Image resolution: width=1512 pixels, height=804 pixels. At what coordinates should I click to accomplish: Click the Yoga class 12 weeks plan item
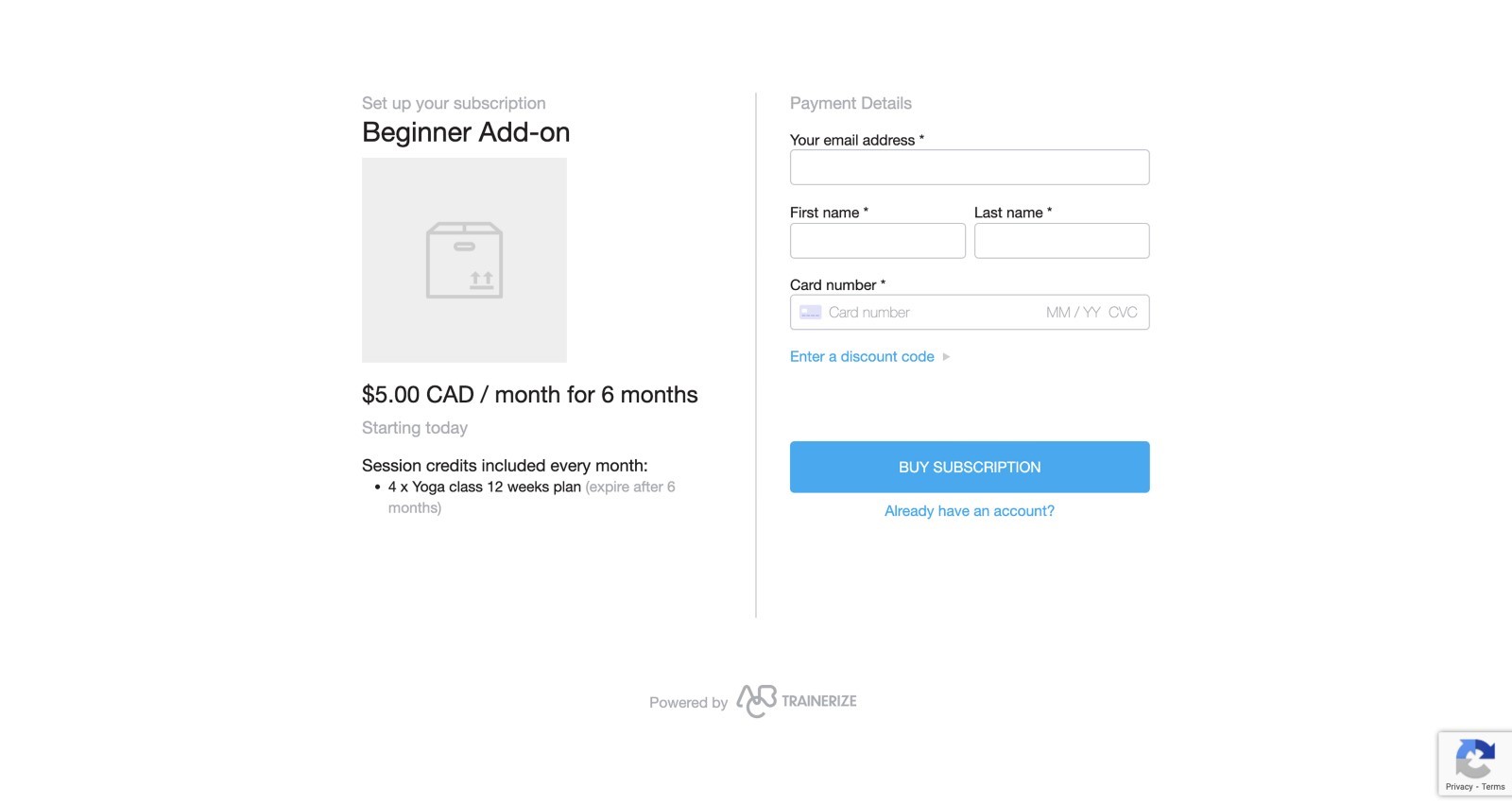485,488
